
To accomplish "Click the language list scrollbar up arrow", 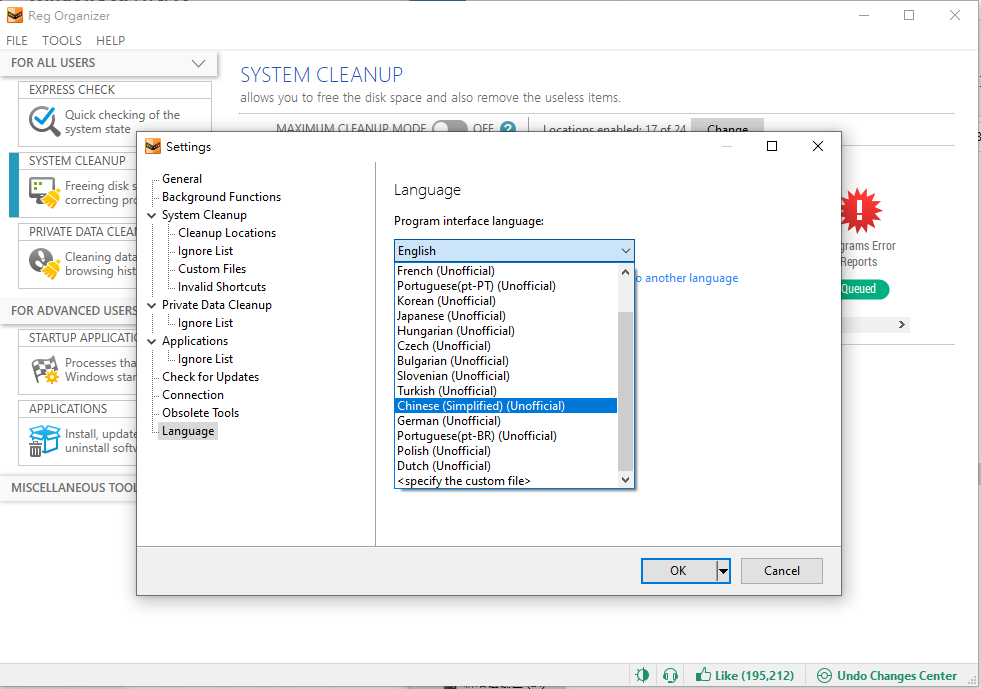I will (626, 271).
